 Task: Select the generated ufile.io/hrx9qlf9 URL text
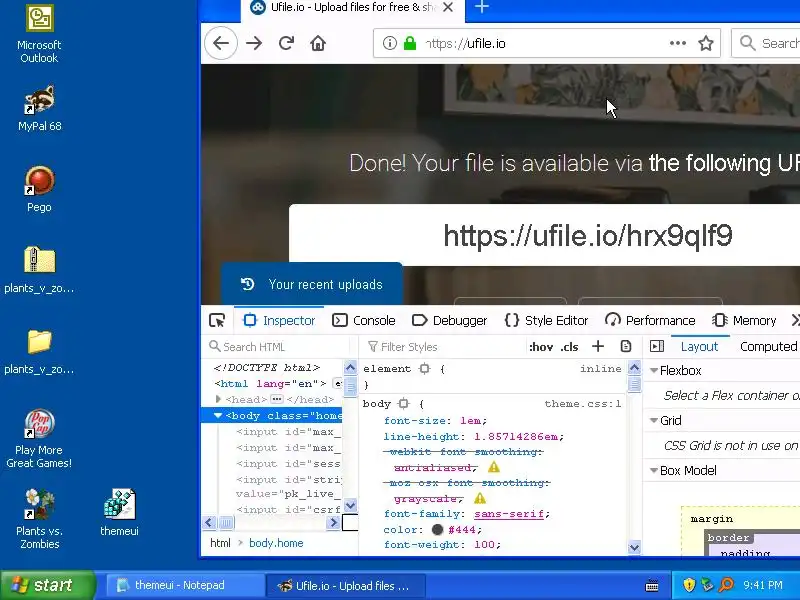(588, 235)
